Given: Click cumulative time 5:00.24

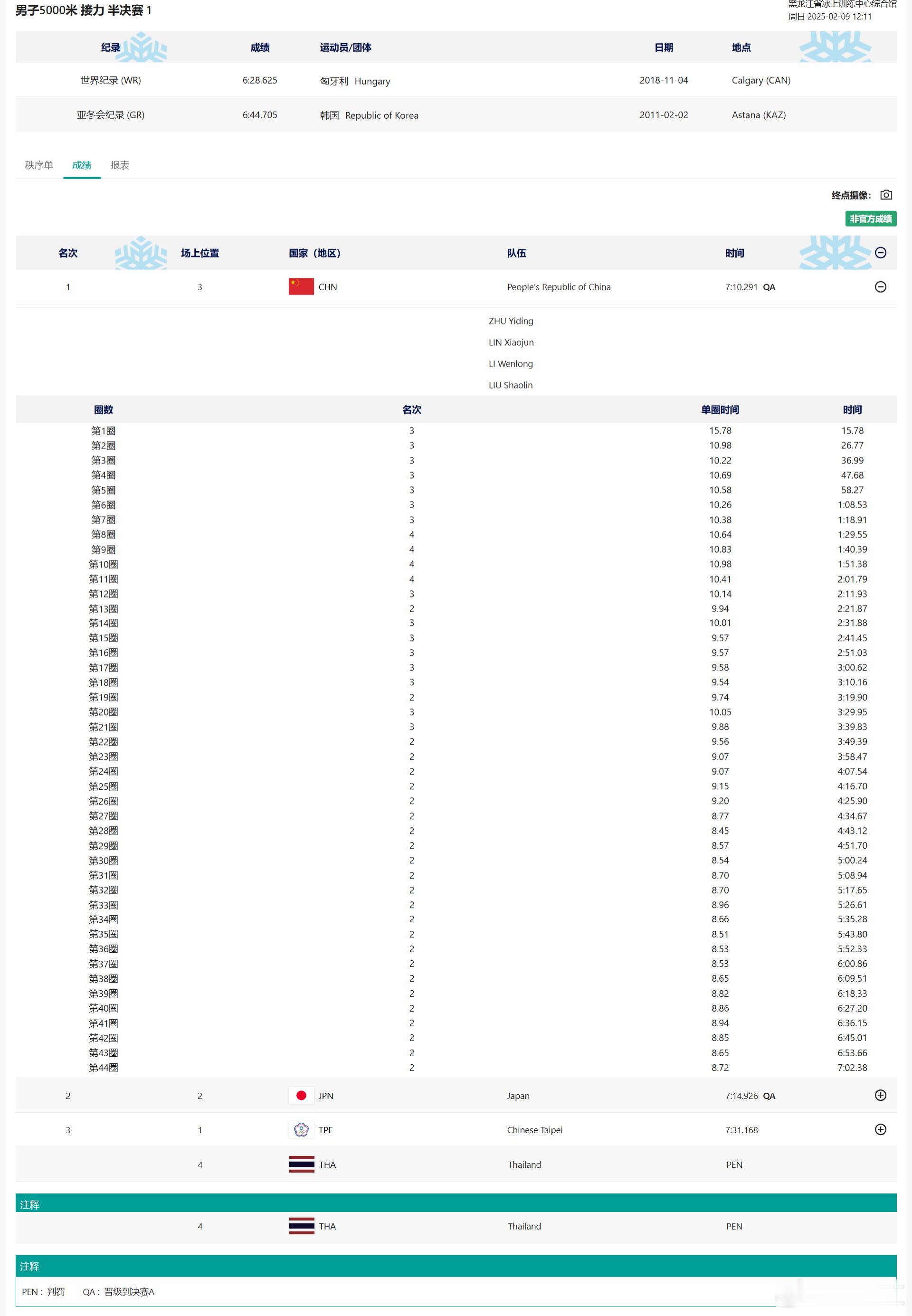Looking at the screenshot, I should point(852,860).
